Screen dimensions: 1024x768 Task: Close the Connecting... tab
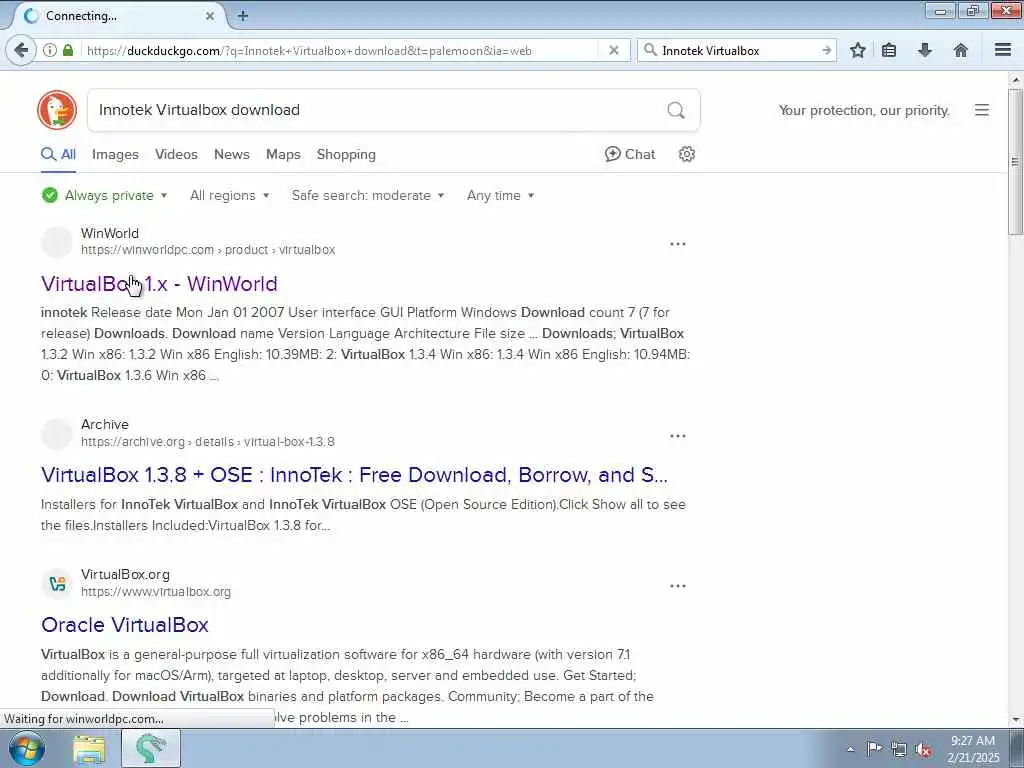(210, 16)
